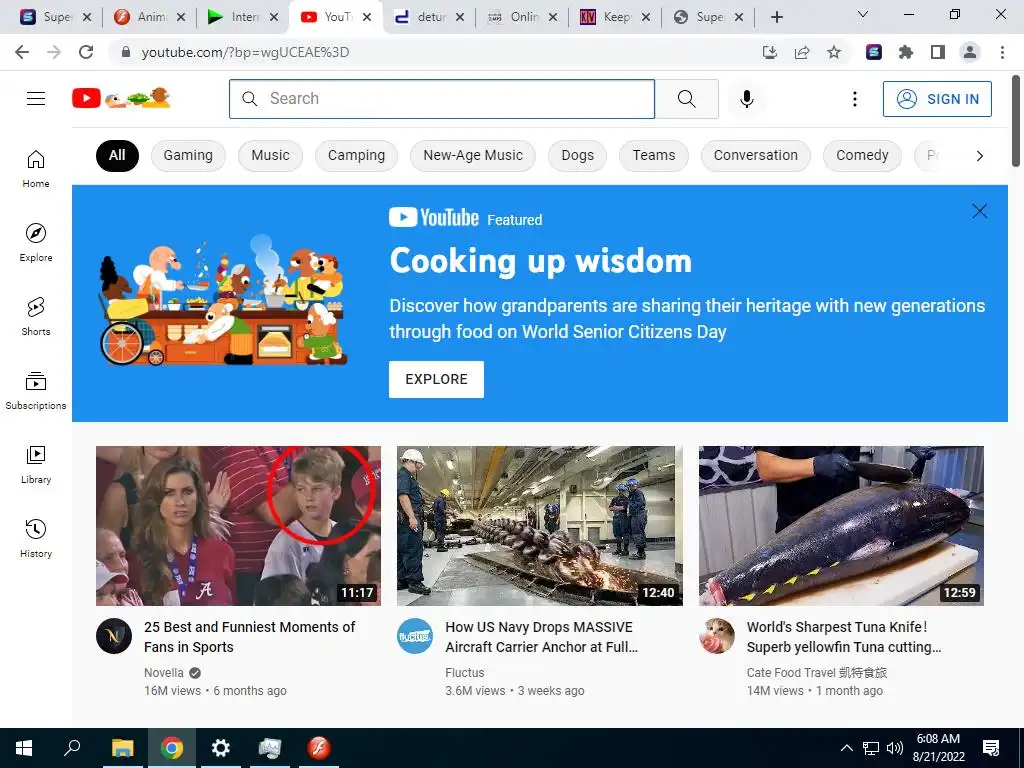Click the browser forward arrow
The height and width of the screenshot is (768, 1024).
[54, 52]
